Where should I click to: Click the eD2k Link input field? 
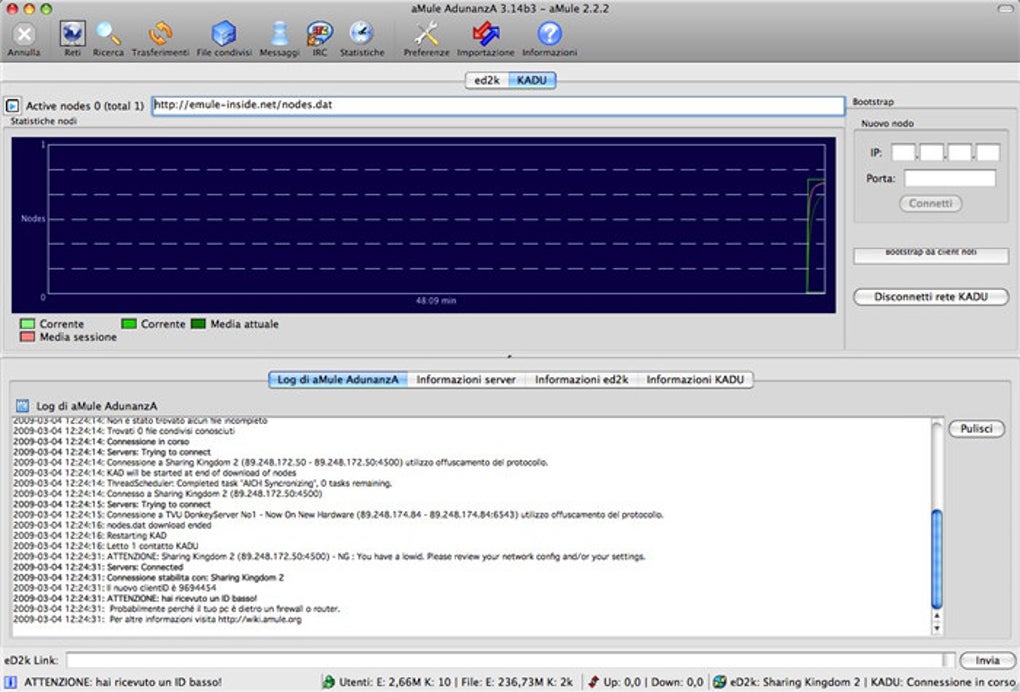[x=505, y=660]
